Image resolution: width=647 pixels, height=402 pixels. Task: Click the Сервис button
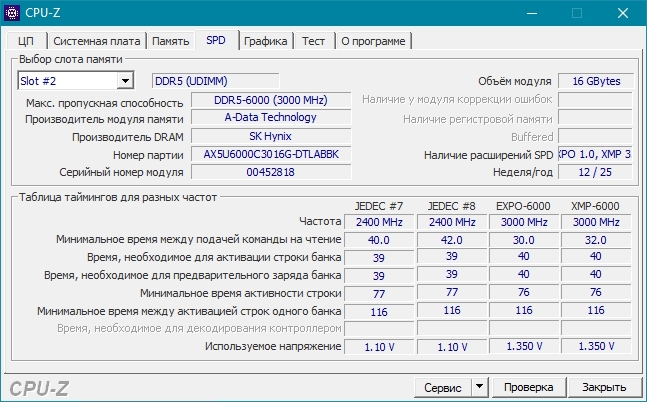[442, 387]
